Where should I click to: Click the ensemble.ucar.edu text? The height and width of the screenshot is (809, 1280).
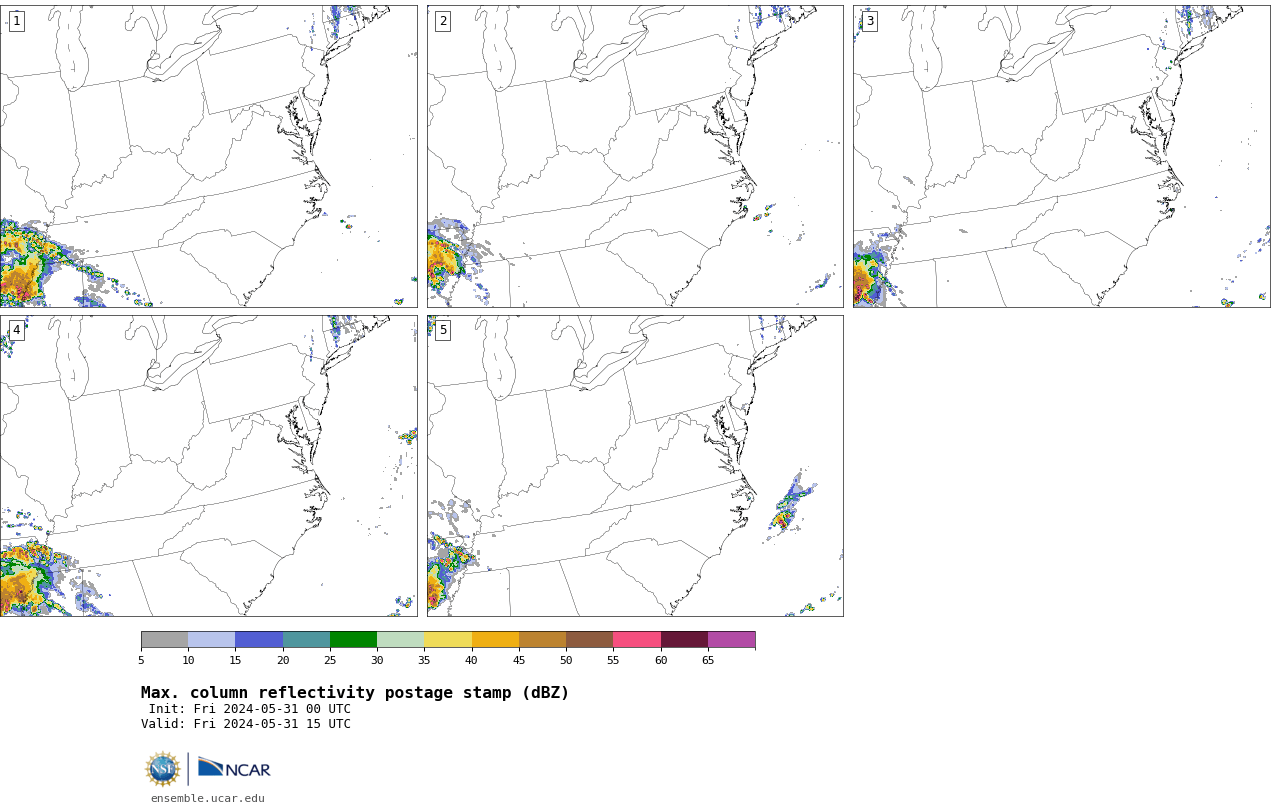(208, 798)
